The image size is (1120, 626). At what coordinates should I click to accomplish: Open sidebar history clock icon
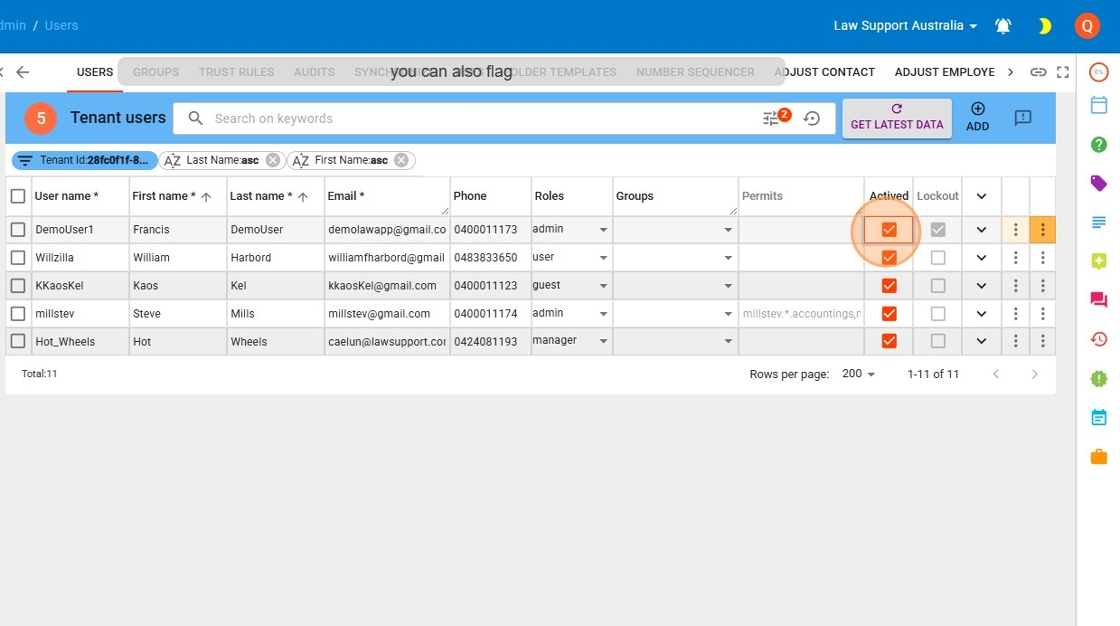coord(1099,339)
